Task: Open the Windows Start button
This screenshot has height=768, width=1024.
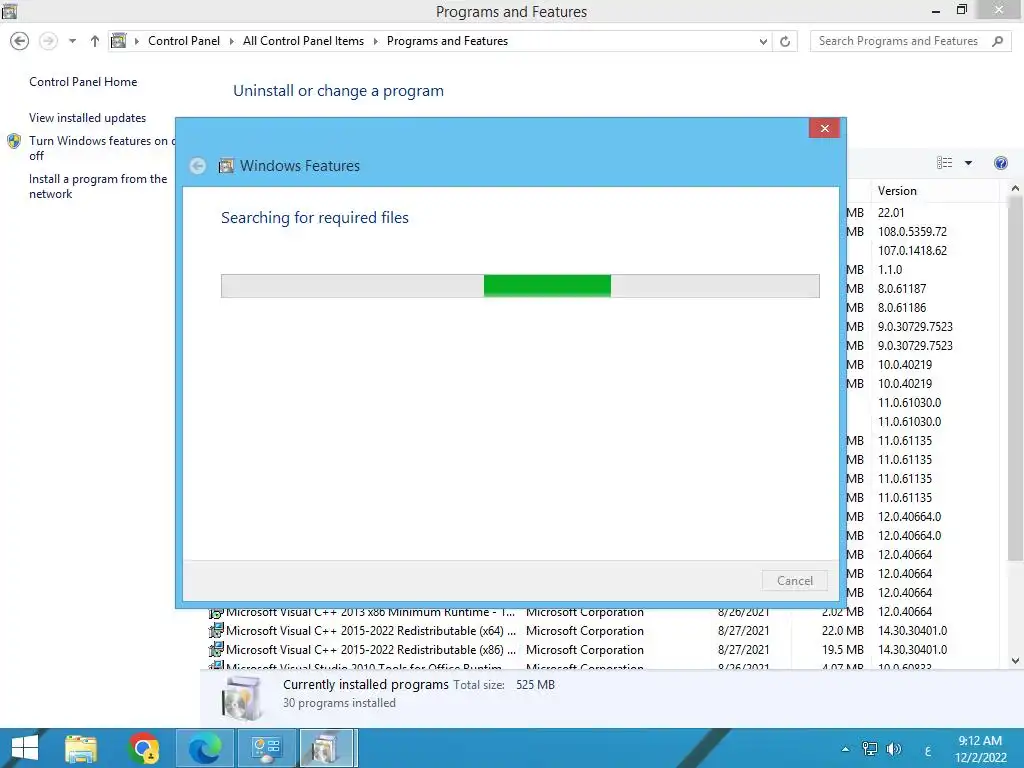Action: [x=25, y=748]
